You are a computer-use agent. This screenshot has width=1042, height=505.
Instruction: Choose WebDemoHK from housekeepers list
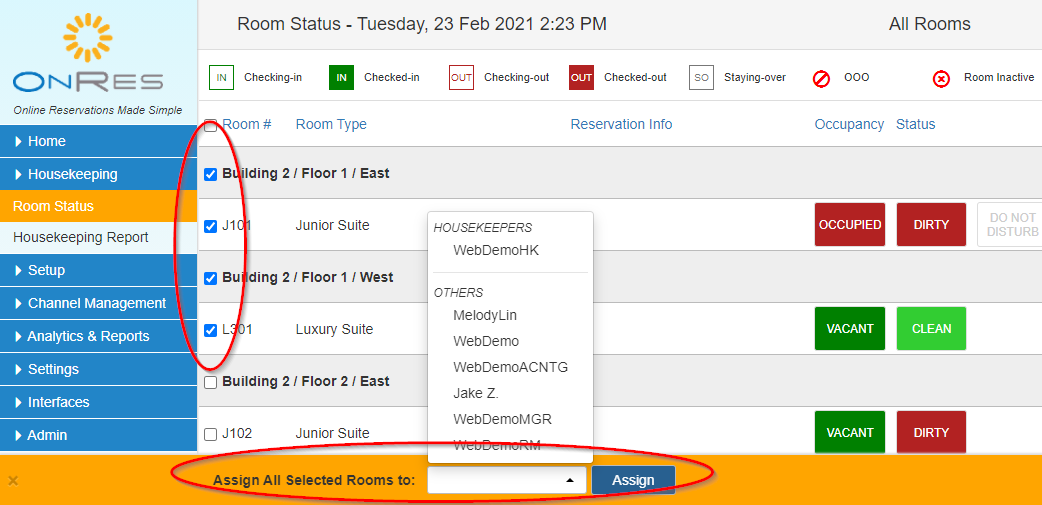pos(496,250)
